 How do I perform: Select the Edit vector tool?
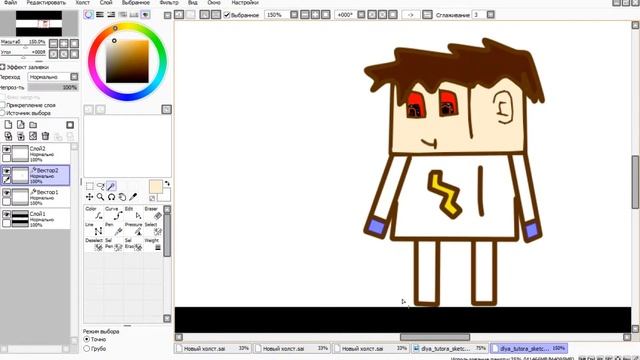click(x=134, y=213)
